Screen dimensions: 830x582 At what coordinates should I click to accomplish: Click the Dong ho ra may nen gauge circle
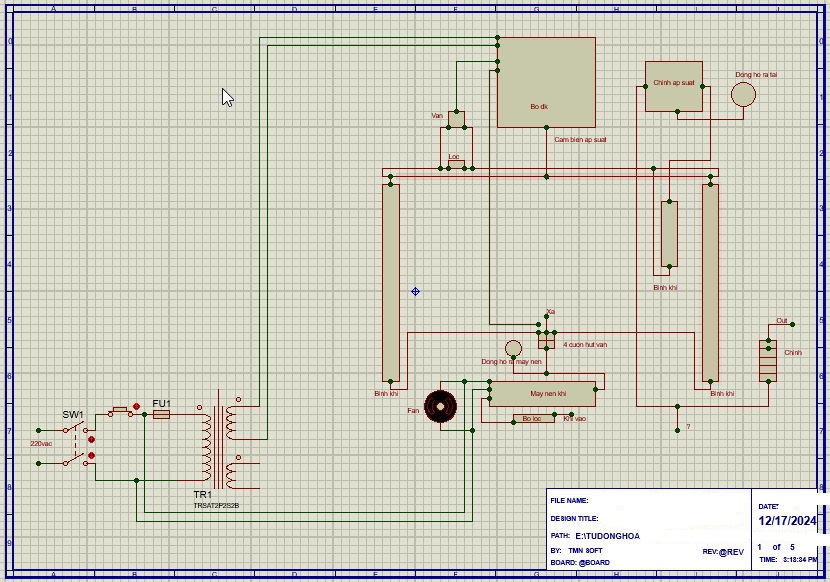pos(513,348)
